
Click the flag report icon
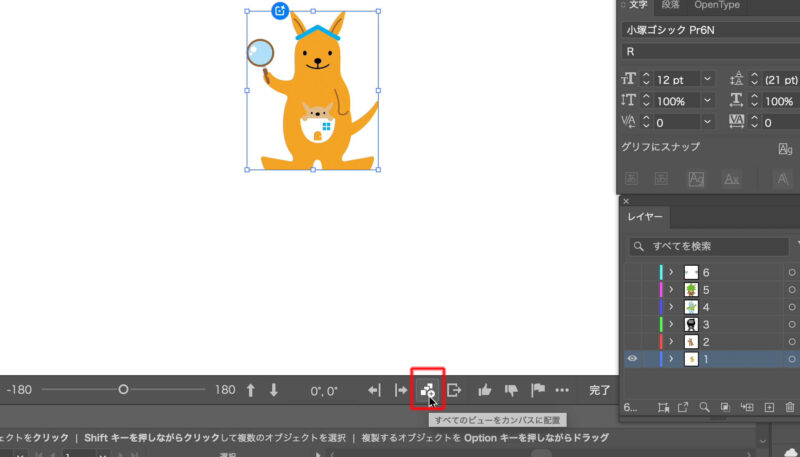[x=538, y=391]
